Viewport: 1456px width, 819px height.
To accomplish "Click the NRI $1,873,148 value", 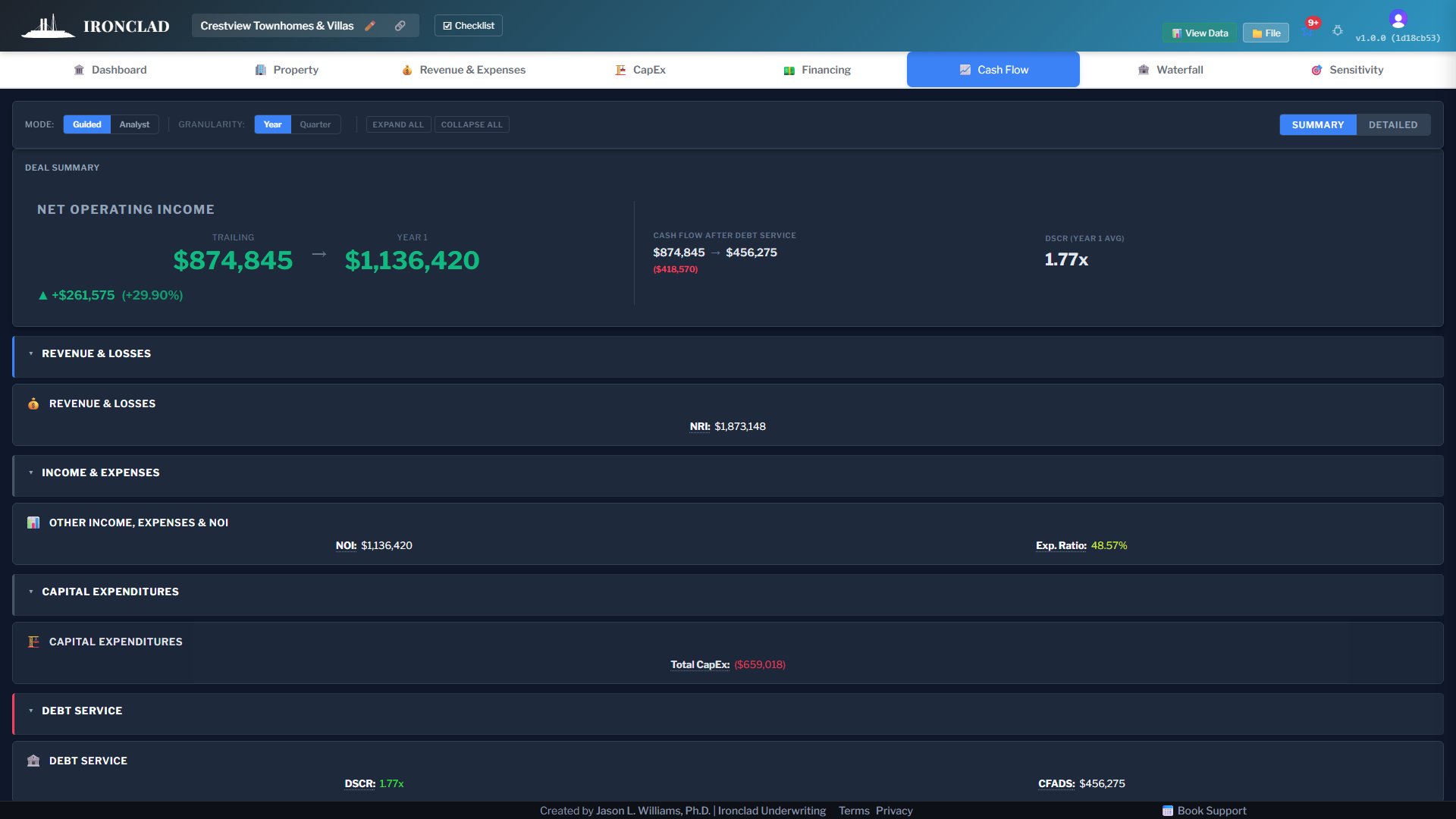I will 740,426.
